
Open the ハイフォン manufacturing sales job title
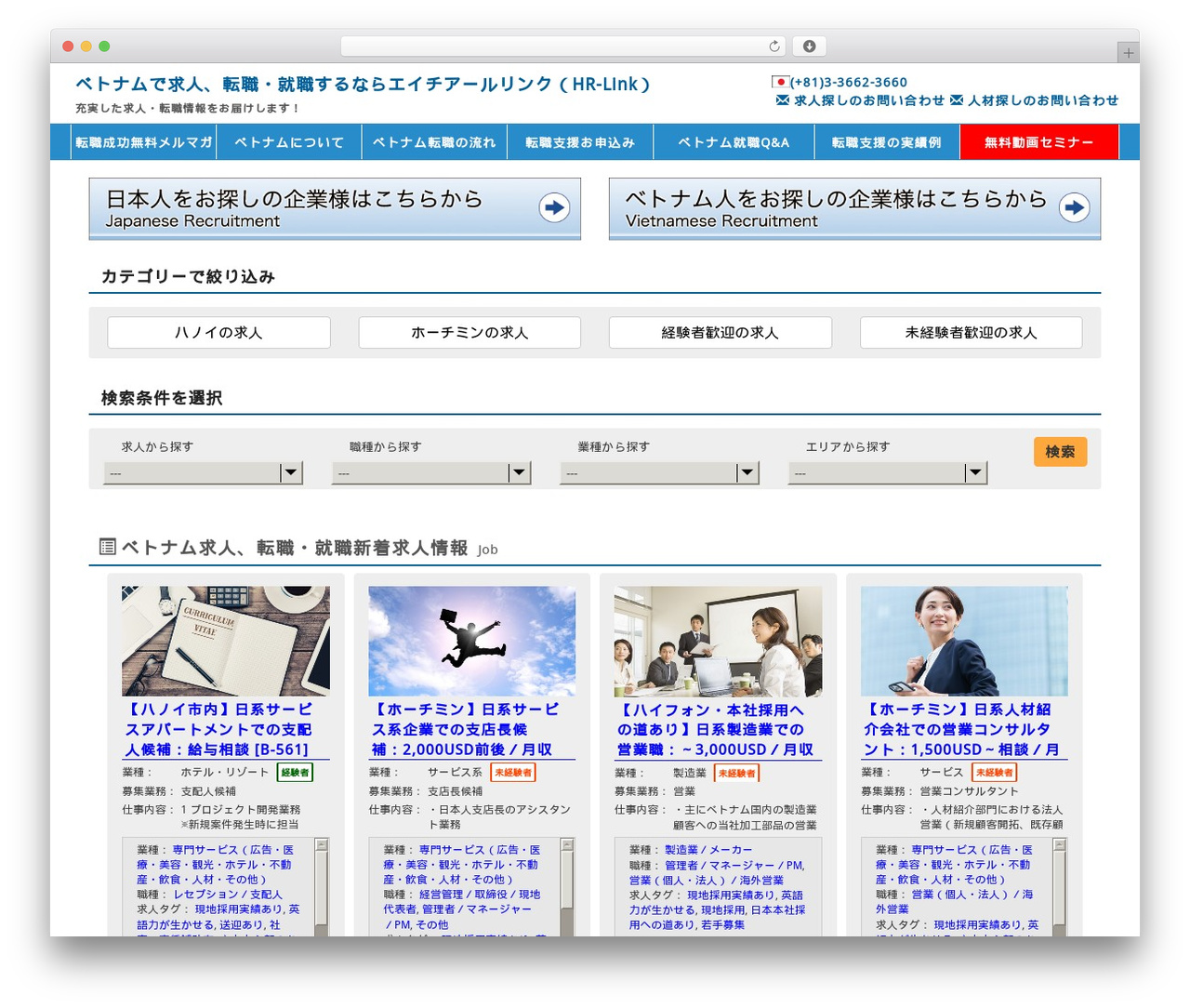[715, 729]
